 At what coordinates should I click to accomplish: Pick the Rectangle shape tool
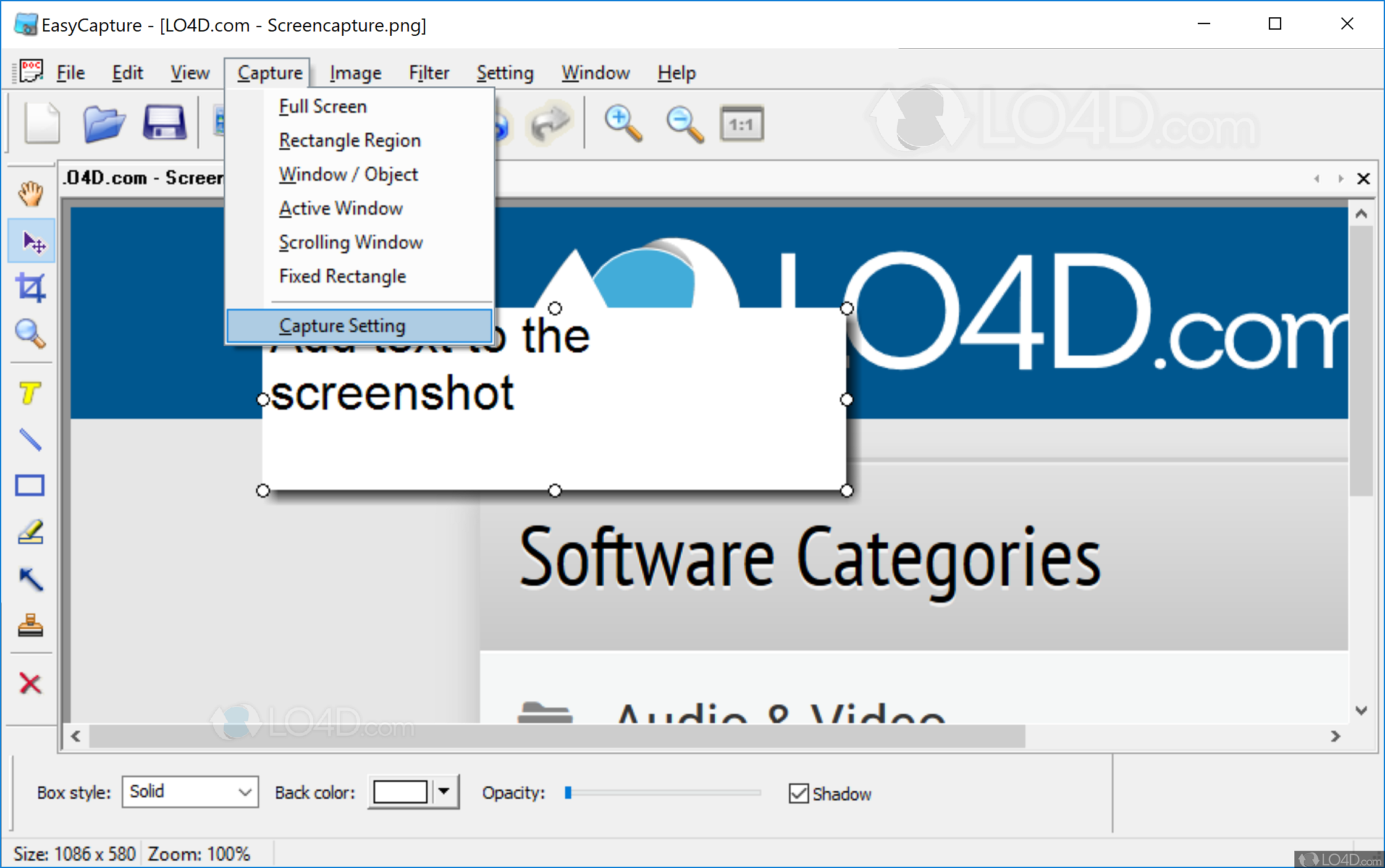tap(30, 486)
